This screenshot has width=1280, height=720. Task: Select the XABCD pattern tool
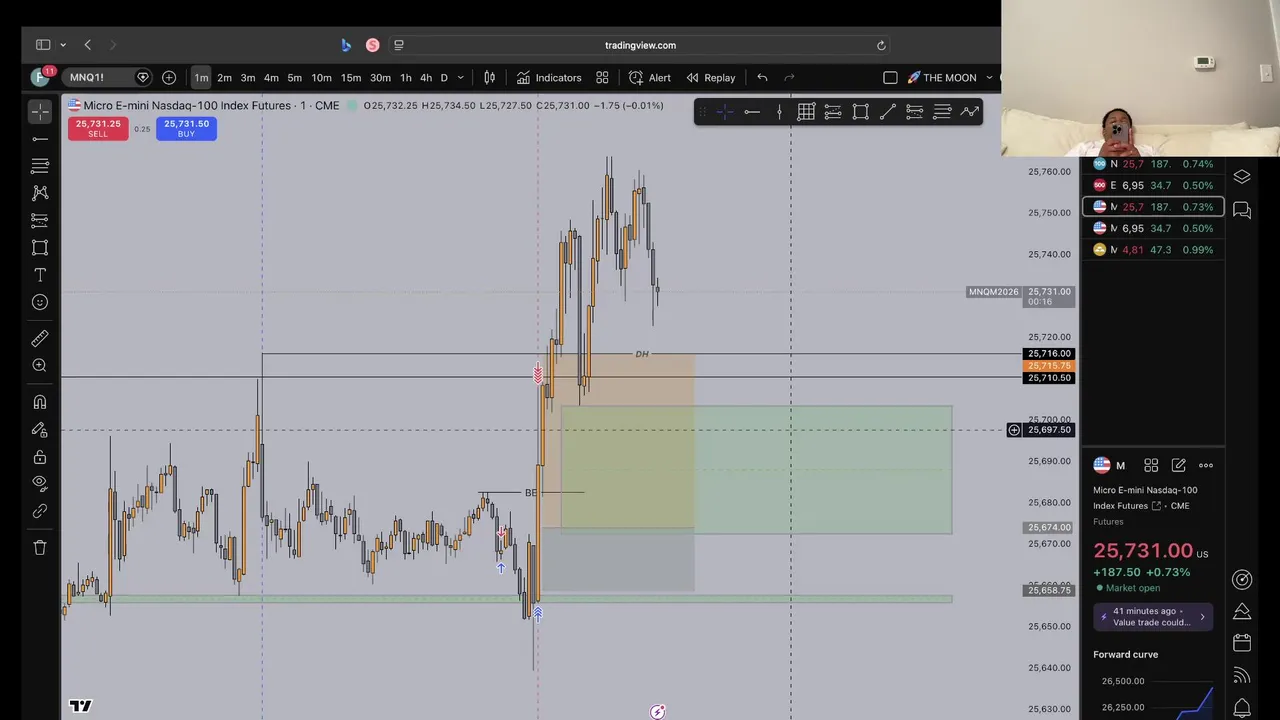(40, 193)
